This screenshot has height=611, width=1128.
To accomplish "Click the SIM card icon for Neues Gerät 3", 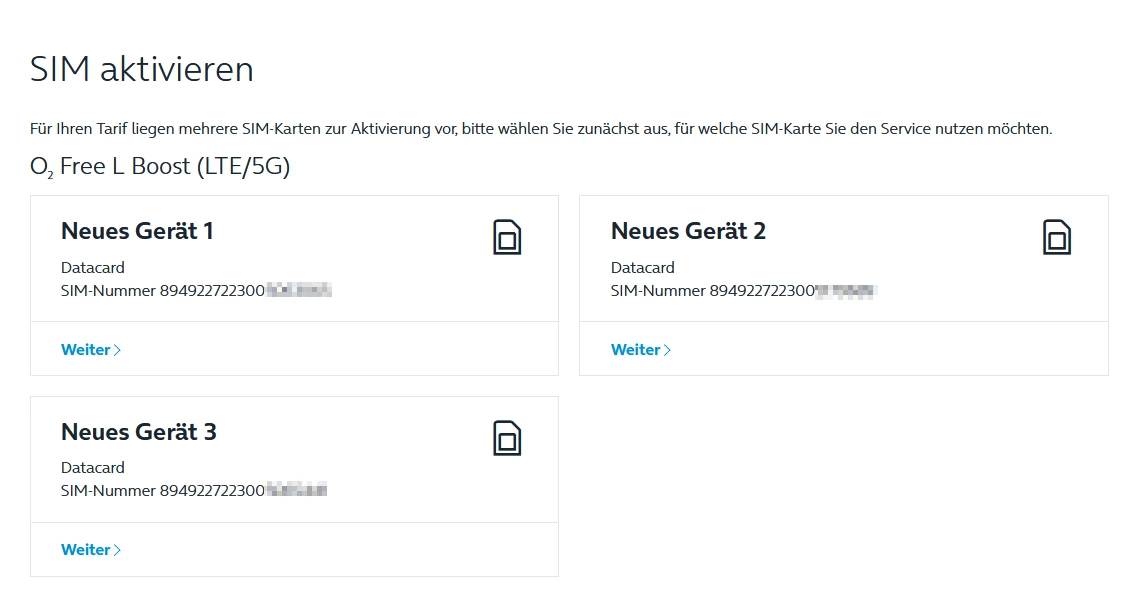I will (x=507, y=438).
